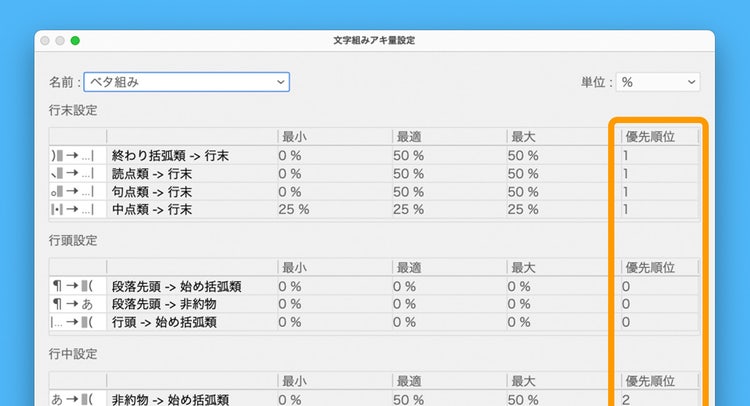Click the green zoom window button
Screen dimensions: 750x406
[75, 41]
